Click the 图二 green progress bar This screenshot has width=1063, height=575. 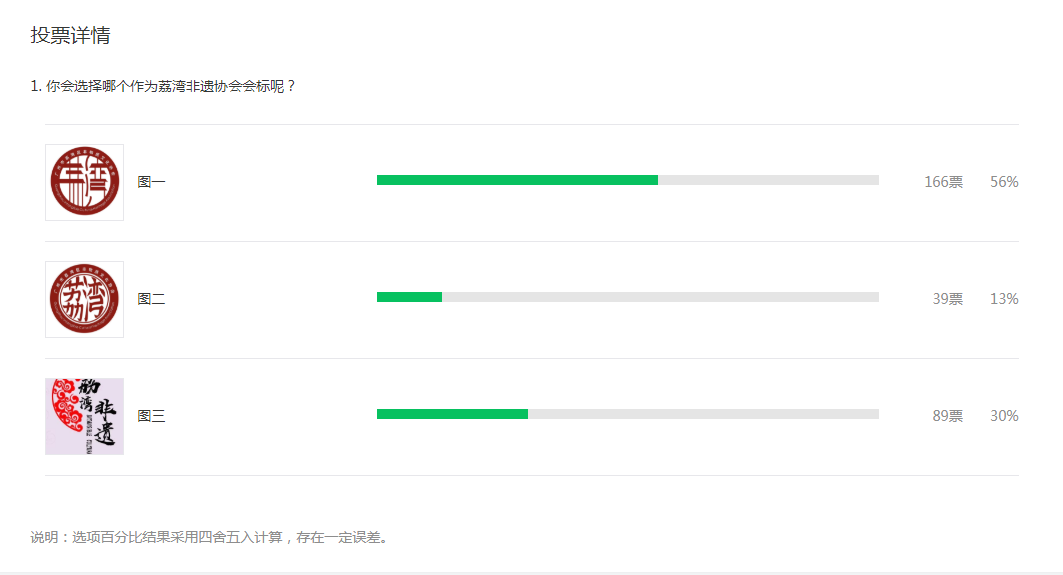409,297
